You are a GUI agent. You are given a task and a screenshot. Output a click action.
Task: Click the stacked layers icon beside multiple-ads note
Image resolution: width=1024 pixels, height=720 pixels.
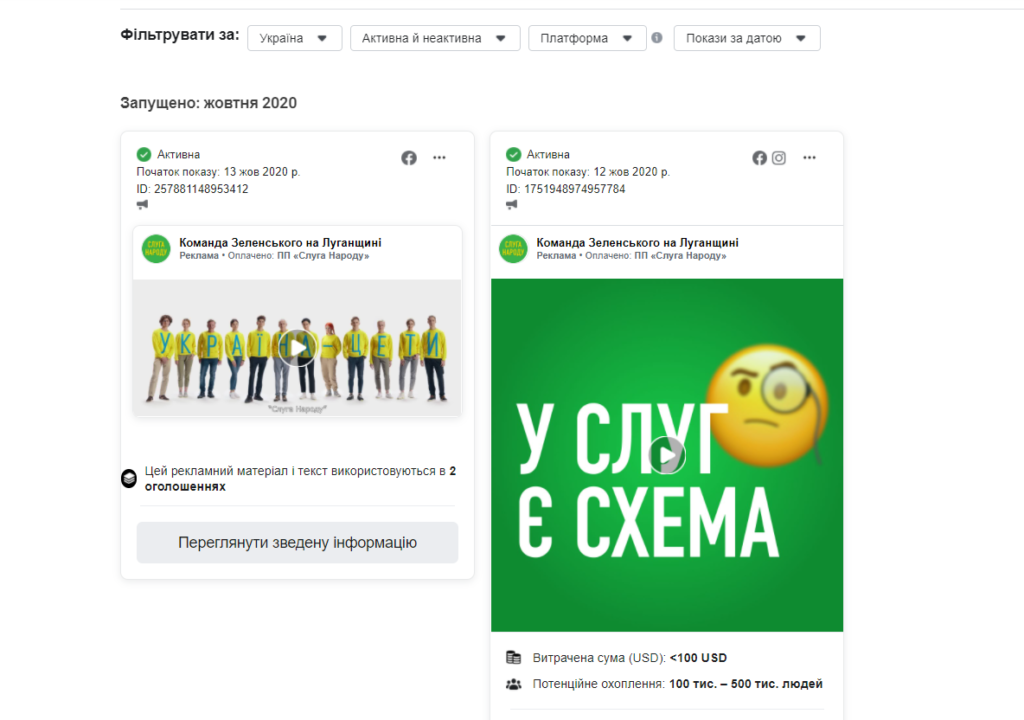[x=129, y=479]
